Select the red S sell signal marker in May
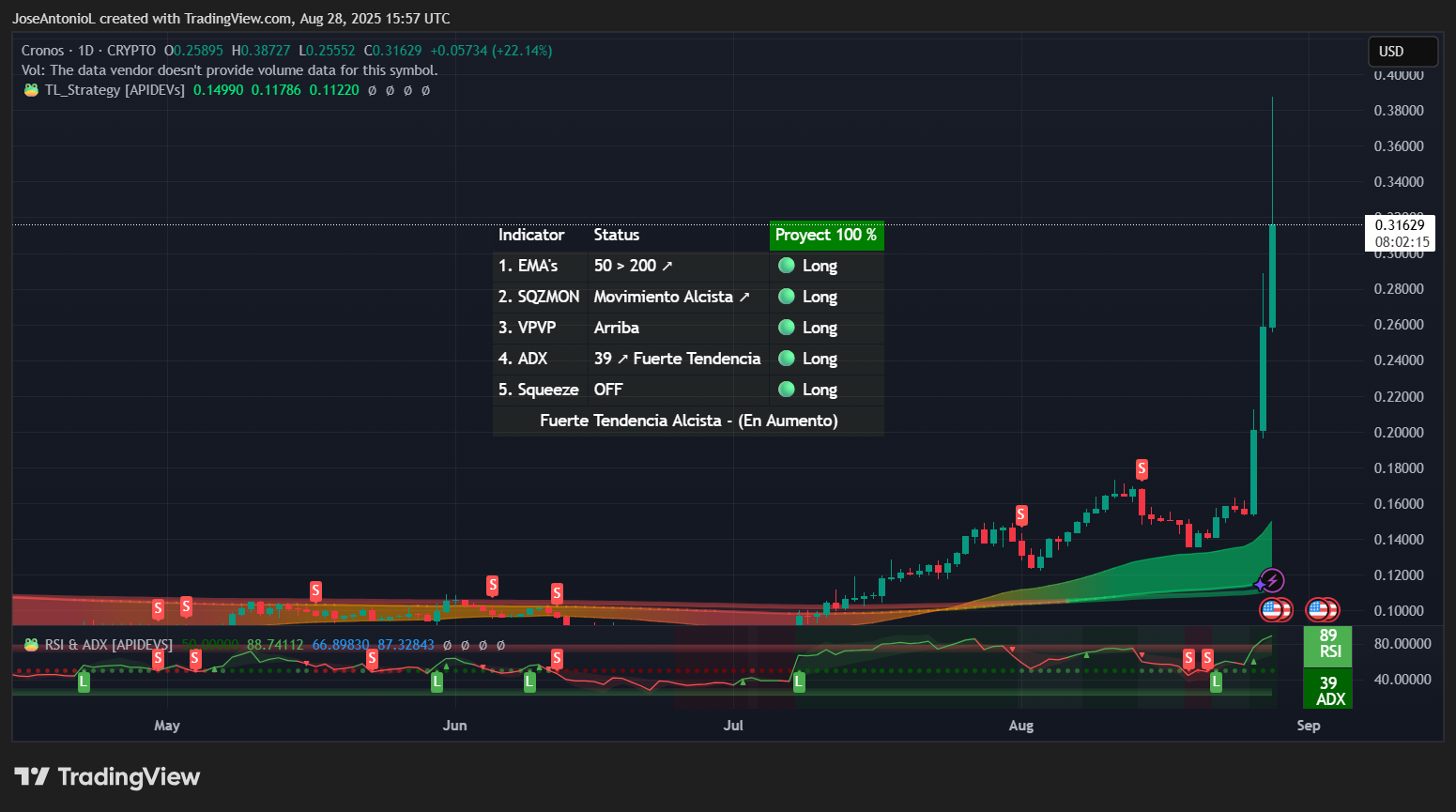Viewport: 1456px width, 812px height. [x=158, y=607]
